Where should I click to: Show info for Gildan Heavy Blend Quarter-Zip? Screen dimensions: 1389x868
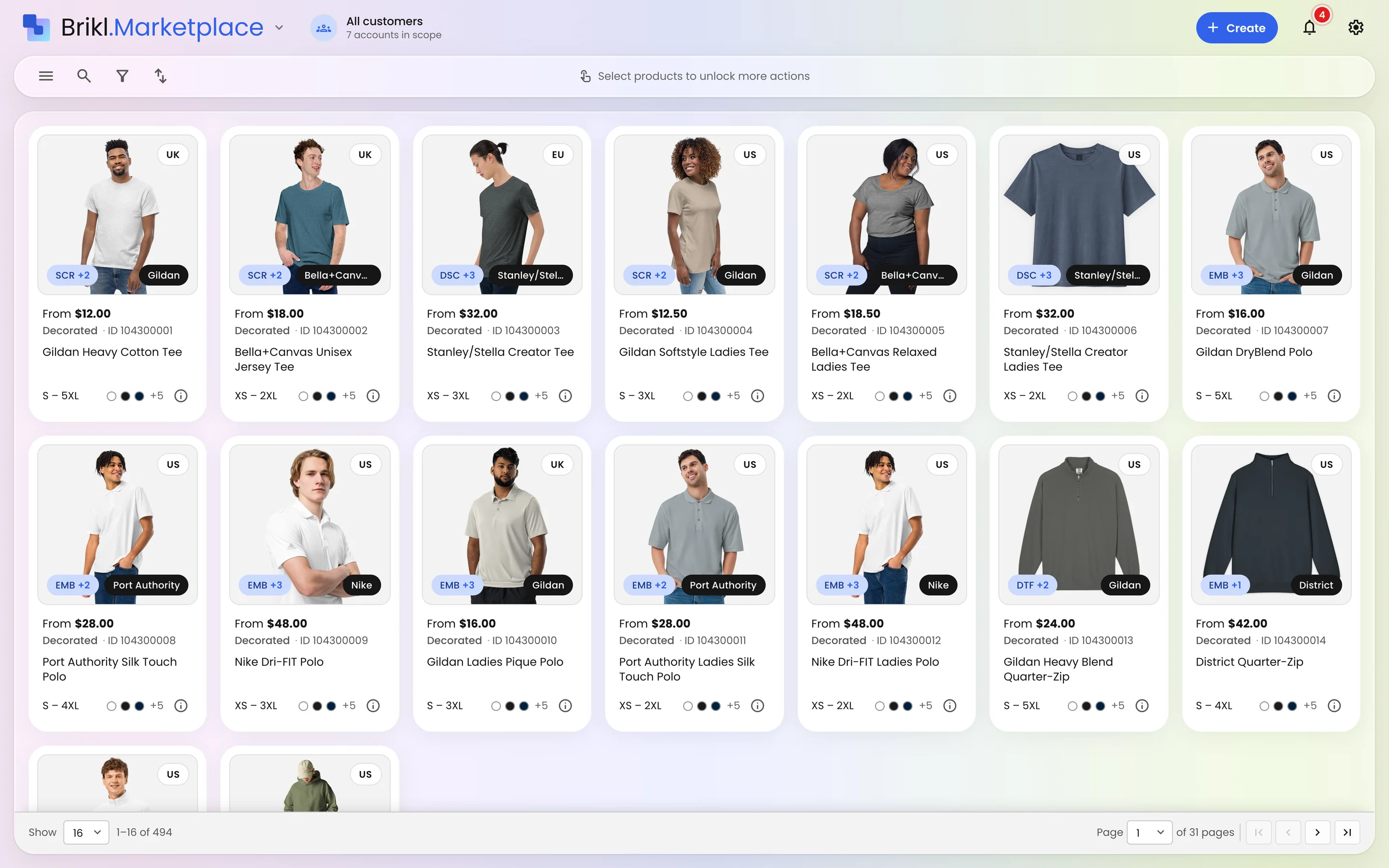click(x=1142, y=705)
